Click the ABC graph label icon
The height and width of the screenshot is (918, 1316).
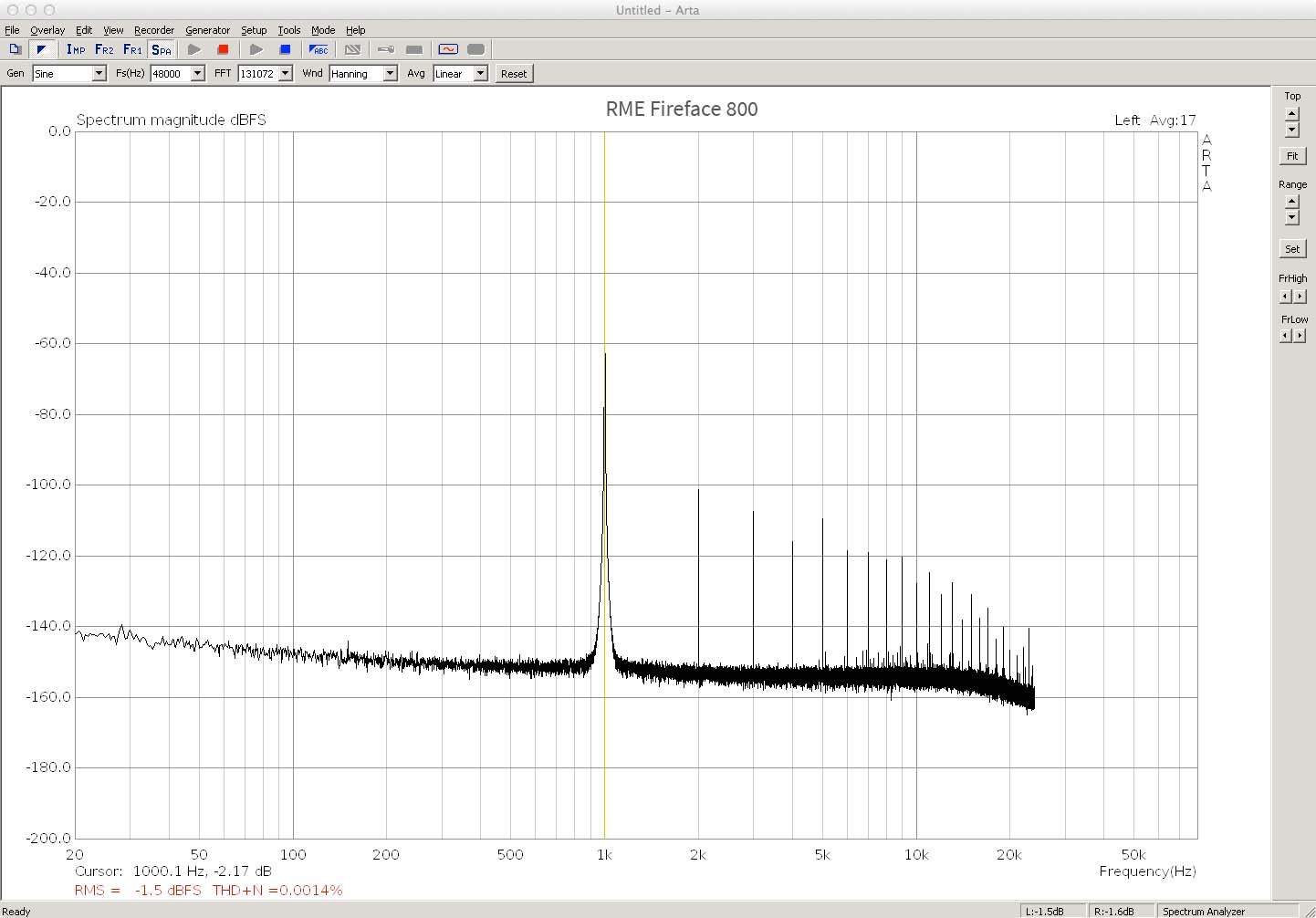pos(319,49)
